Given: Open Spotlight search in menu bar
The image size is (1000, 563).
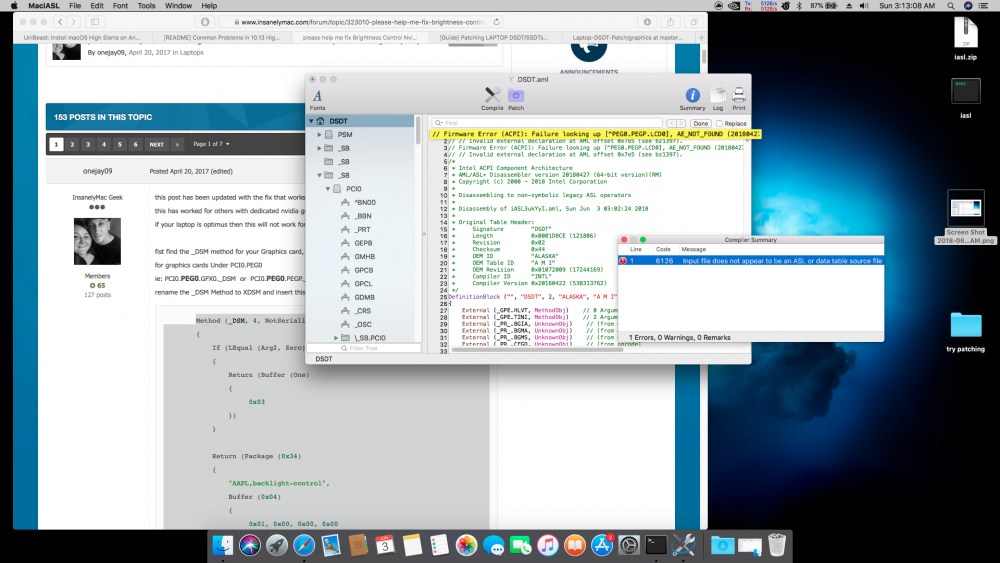Looking at the screenshot, I should (950, 6).
